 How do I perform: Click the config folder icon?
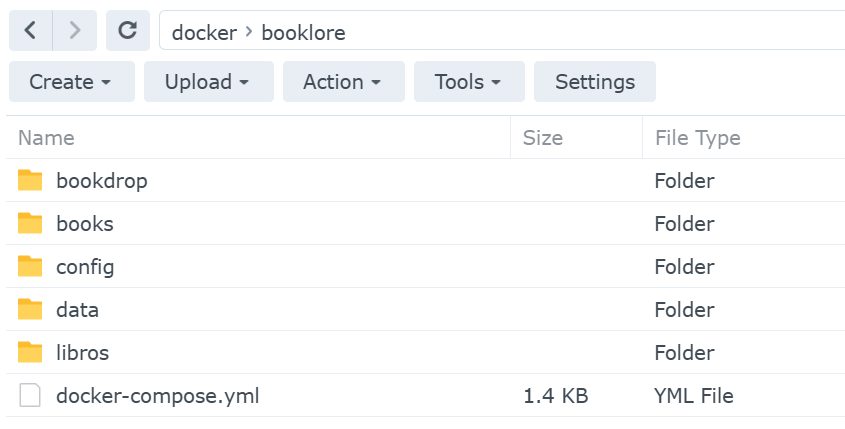(31, 267)
